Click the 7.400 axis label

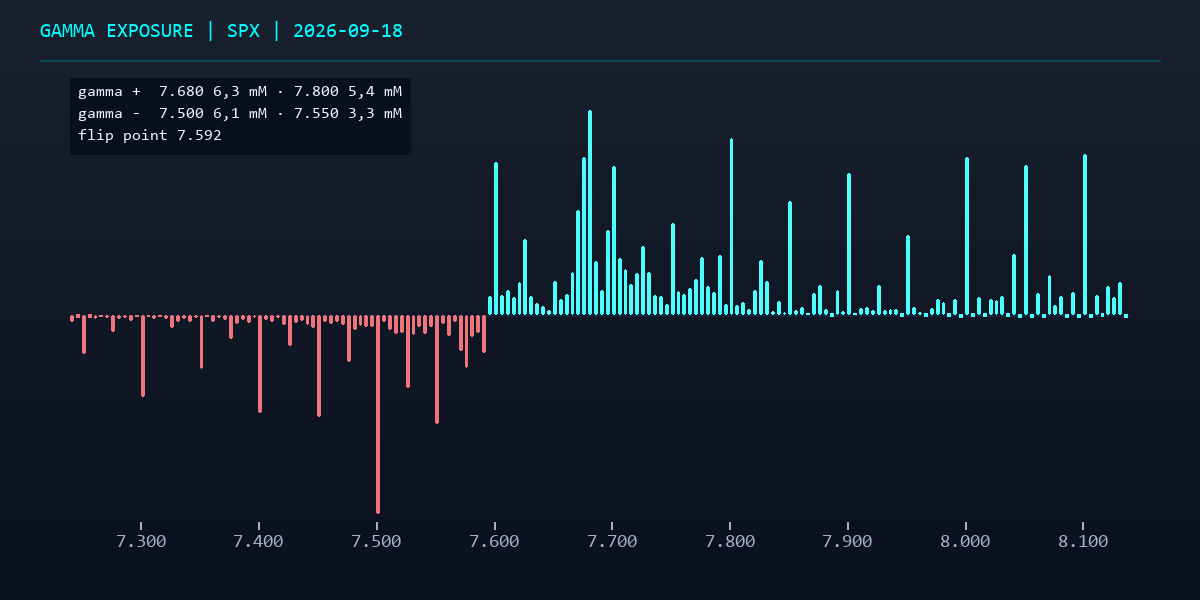[259, 541]
